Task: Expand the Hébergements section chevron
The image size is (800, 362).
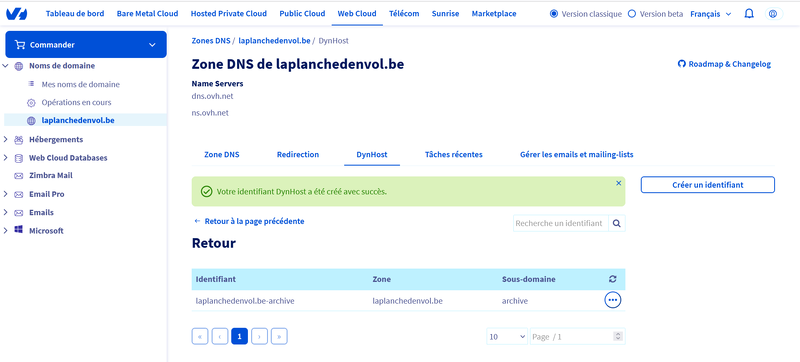Action: pyautogui.click(x=6, y=139)
